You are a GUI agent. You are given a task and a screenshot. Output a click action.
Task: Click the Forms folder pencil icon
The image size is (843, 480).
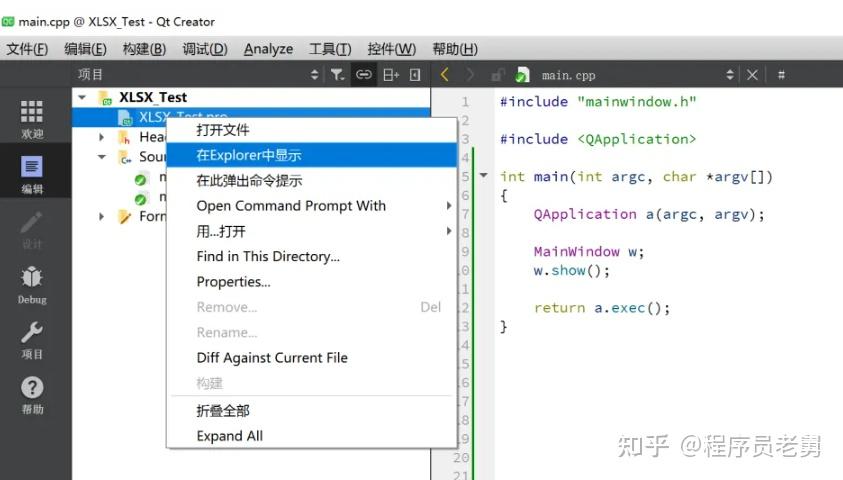coord(124,217)
